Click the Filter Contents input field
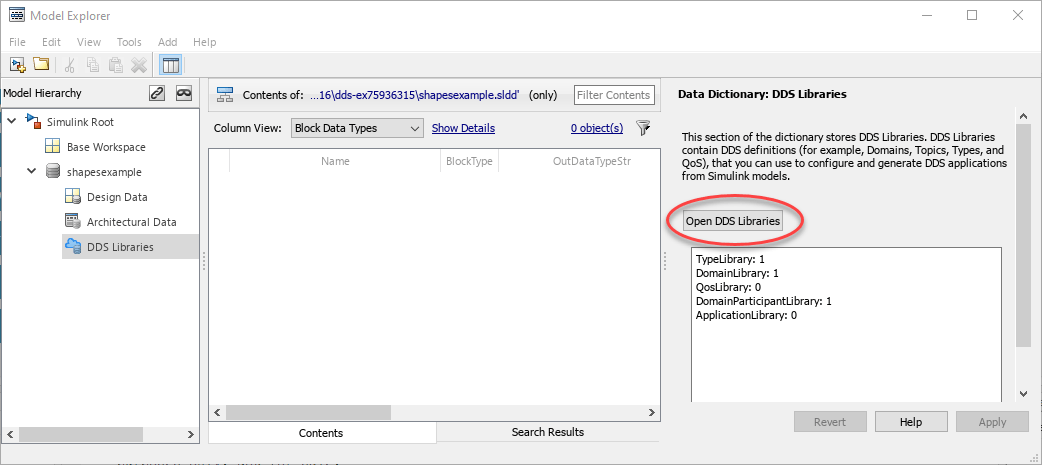 [614, 95]
